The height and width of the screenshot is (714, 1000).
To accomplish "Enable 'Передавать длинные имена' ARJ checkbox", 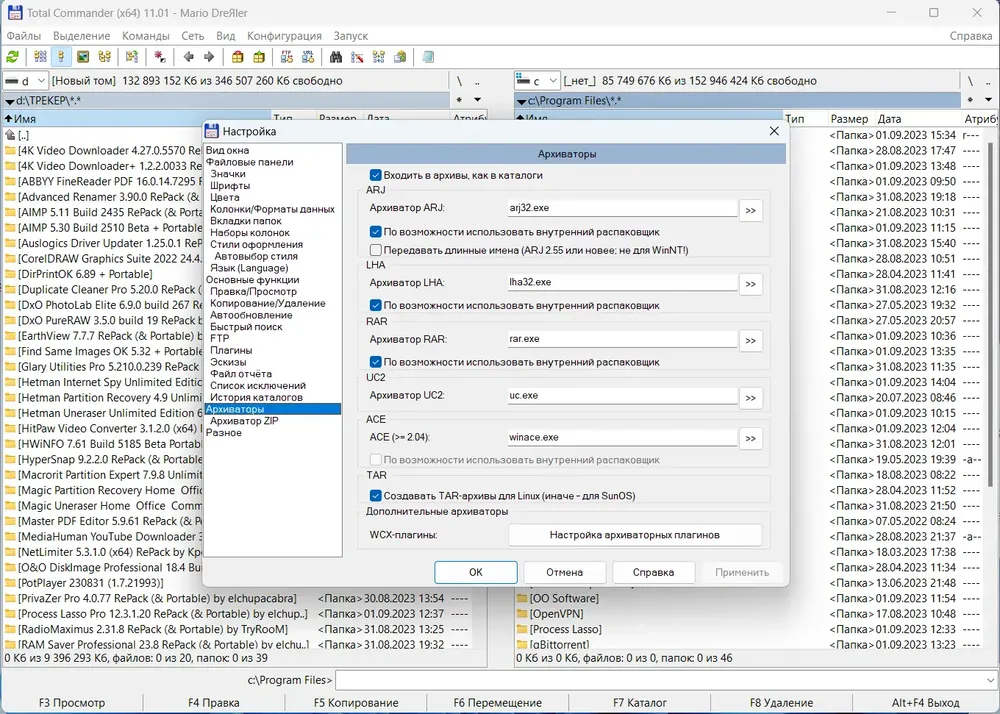I will 376,250.
